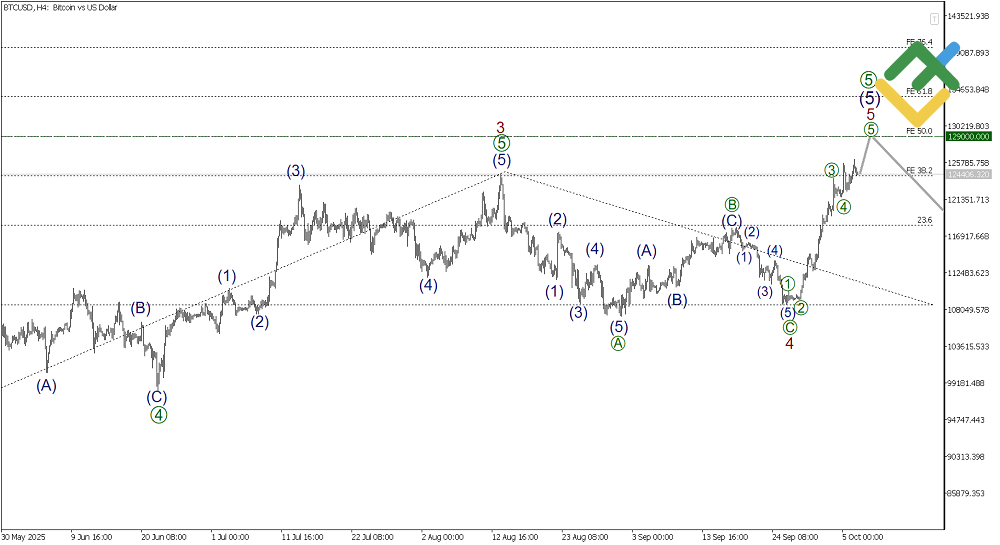Click the 9 Jun 16:00 date label
This screenshot has width=1000, height=545.
pyautogui.click(x=91, y=537)
